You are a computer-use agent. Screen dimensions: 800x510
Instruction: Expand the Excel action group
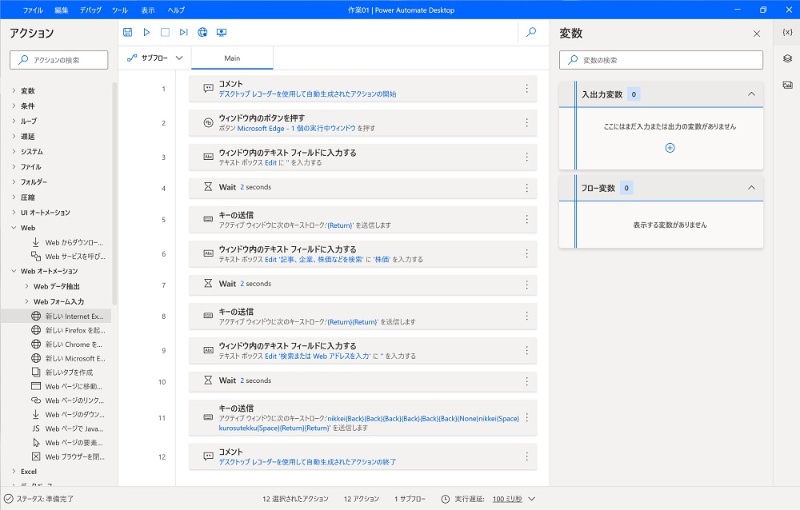29,471
